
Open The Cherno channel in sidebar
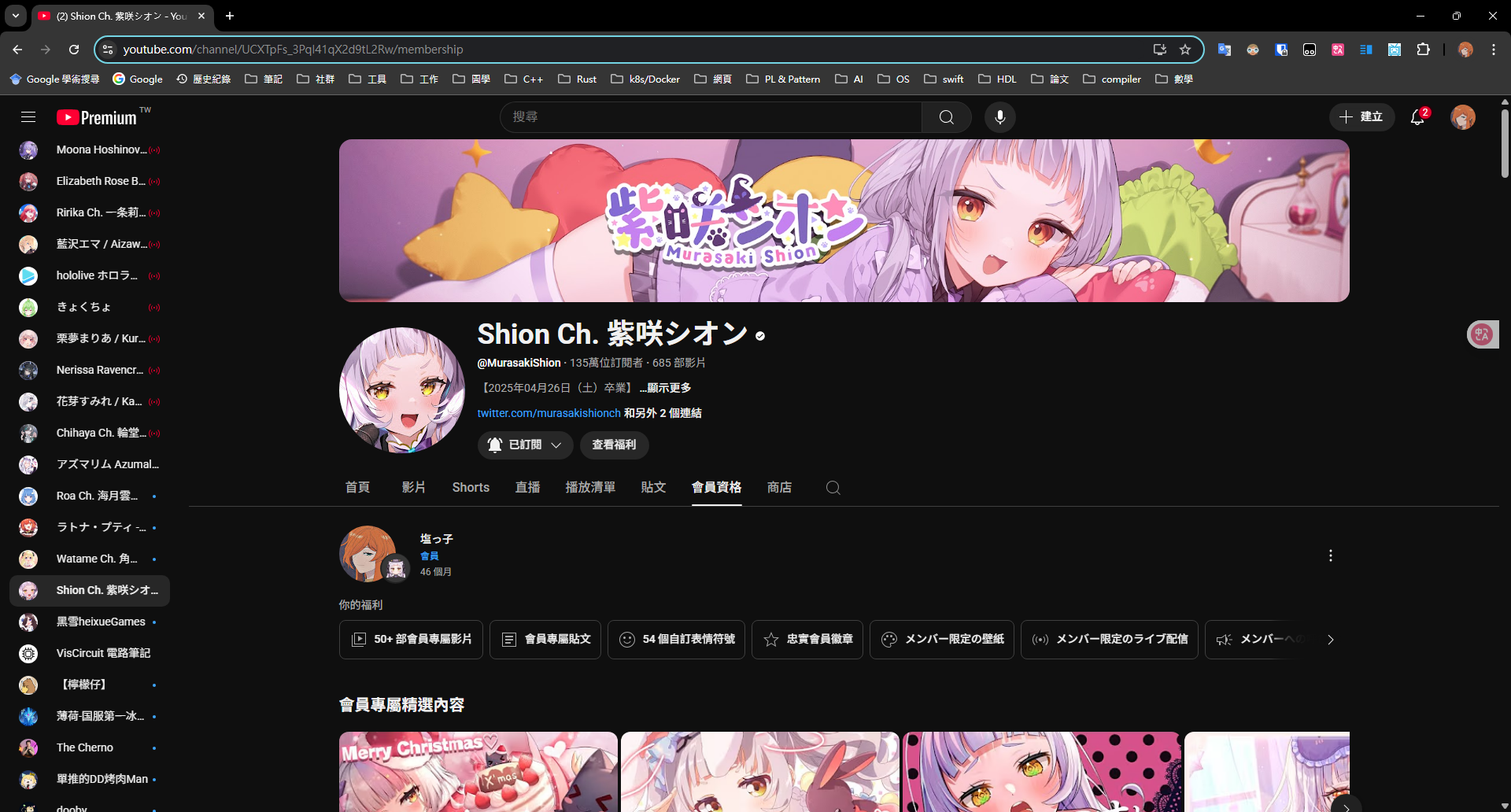[x=89, y=747]
